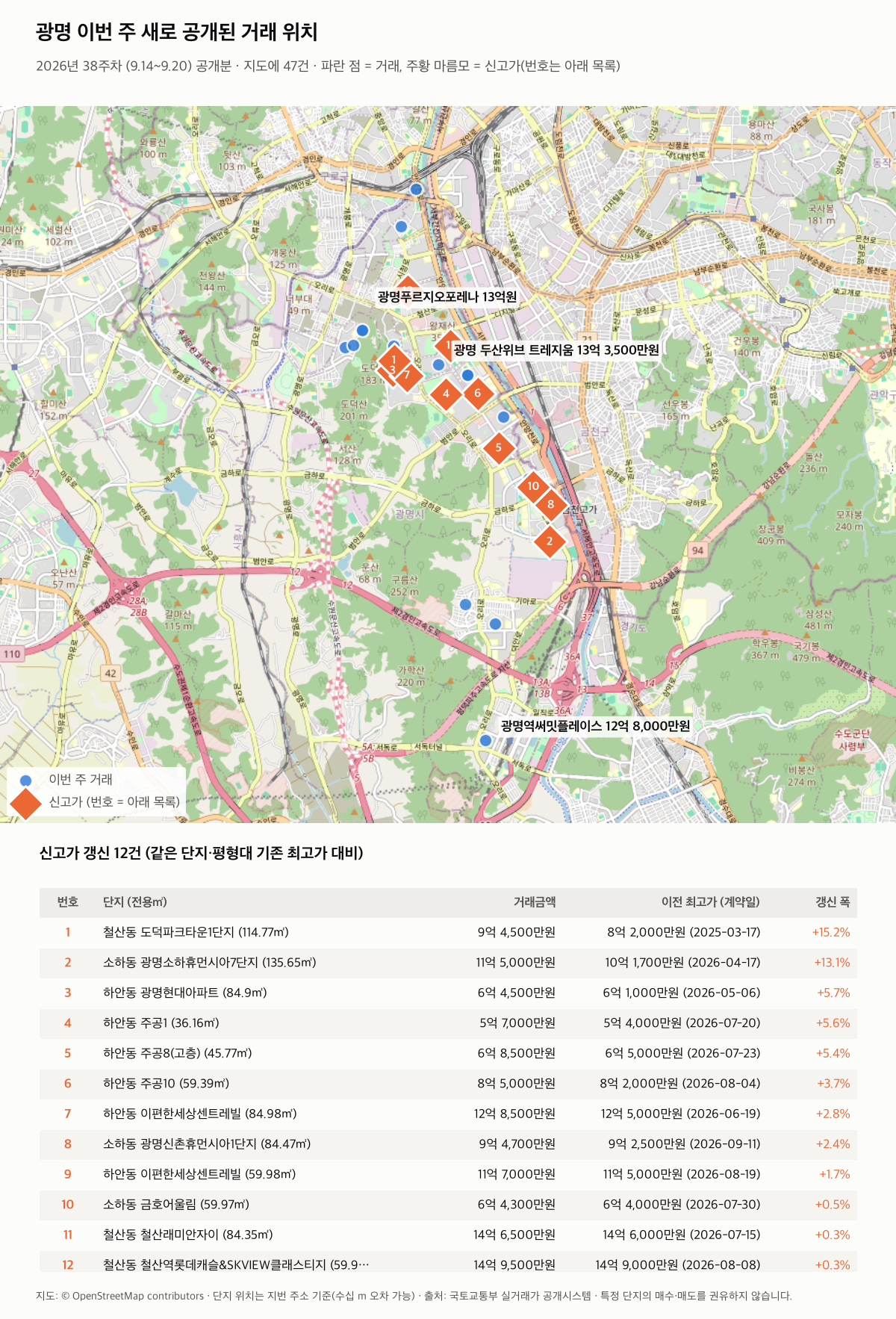Select 하안동 주공10 (59.39㎡) in the table
Viewport: 896px width, 1319px height.
tap(167, 1084)
